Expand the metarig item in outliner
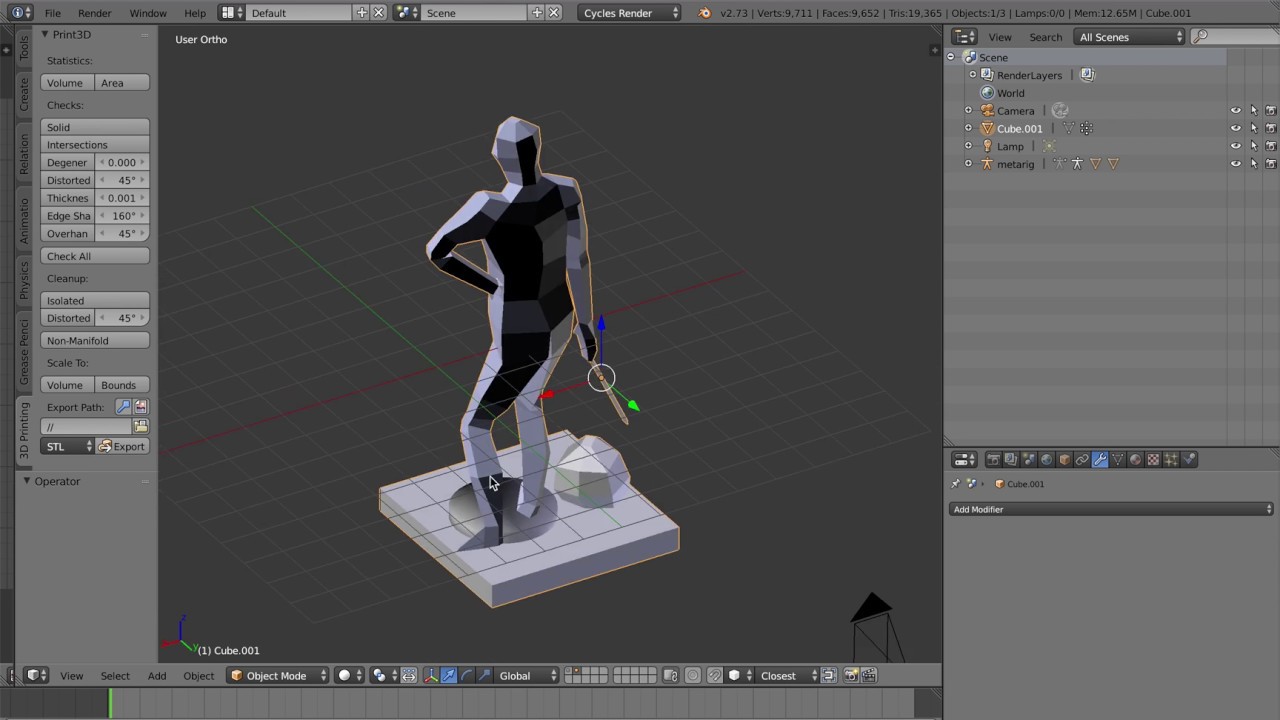The width and height of the screenshot is (1280, 720). pyautogui.click(x=968, y=164)
